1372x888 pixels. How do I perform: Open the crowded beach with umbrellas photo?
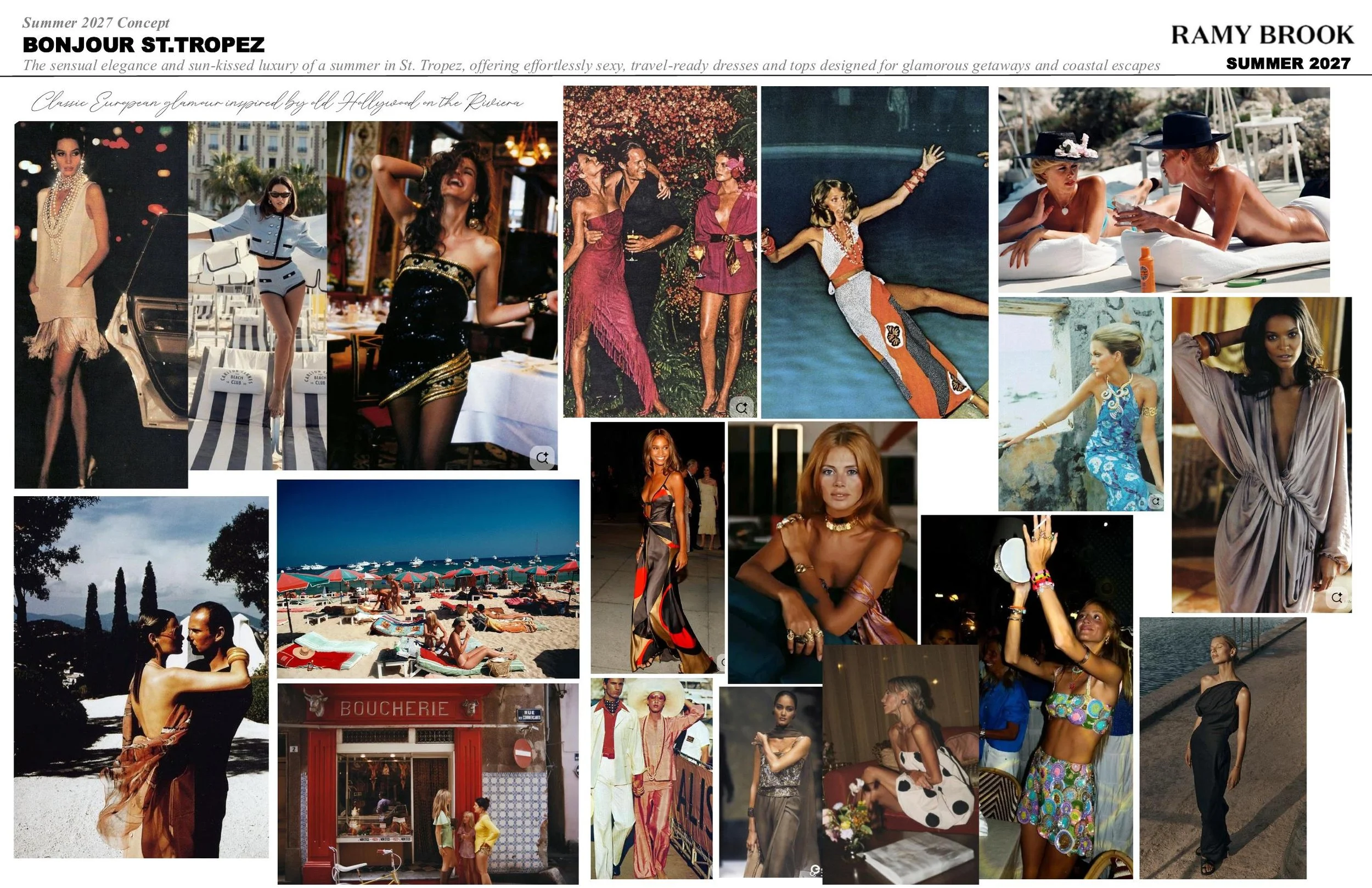(x=428, y=578)
